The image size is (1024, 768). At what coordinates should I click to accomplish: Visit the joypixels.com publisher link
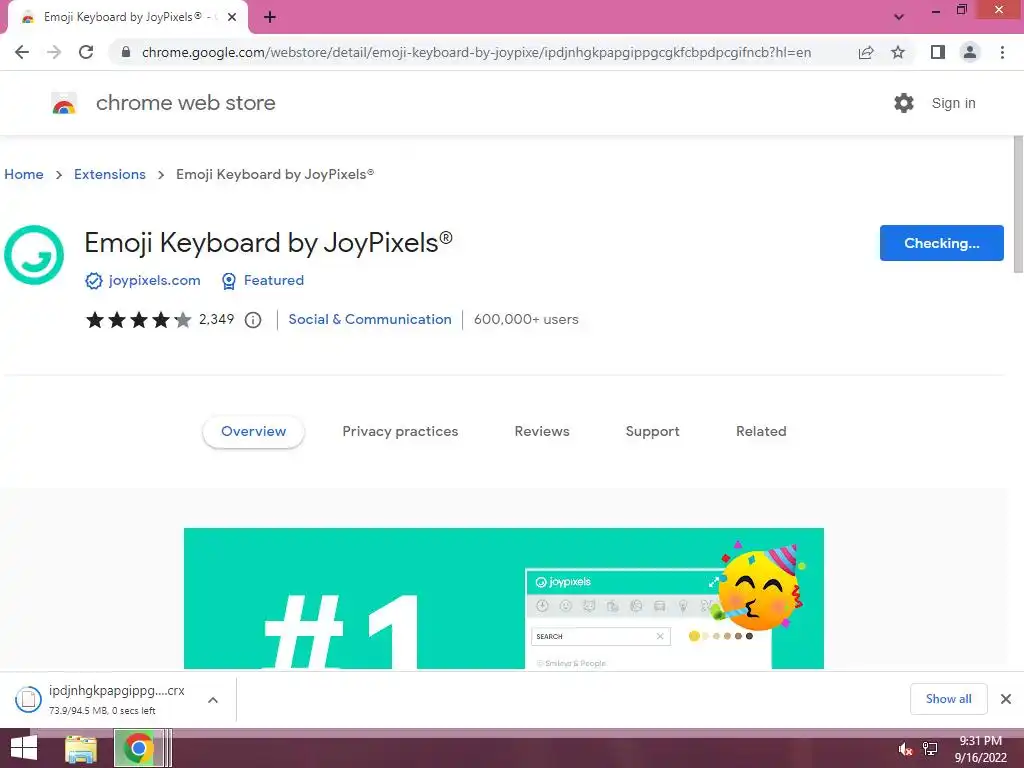154,280
